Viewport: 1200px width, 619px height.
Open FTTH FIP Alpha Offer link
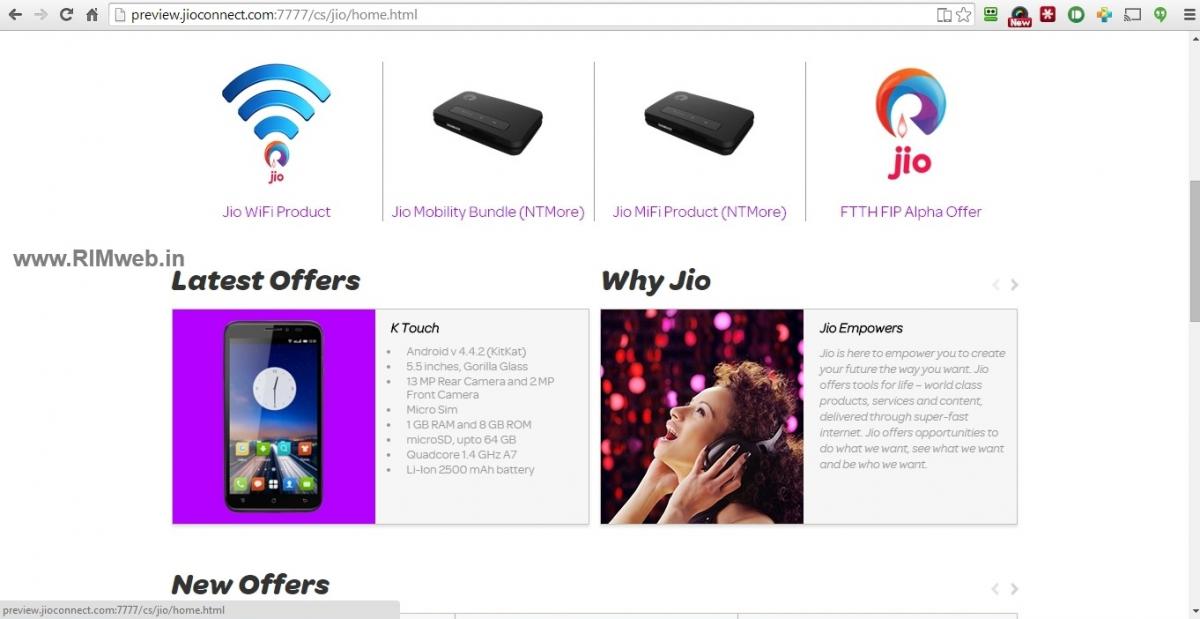pyautogui.click(x=911, y=212)
